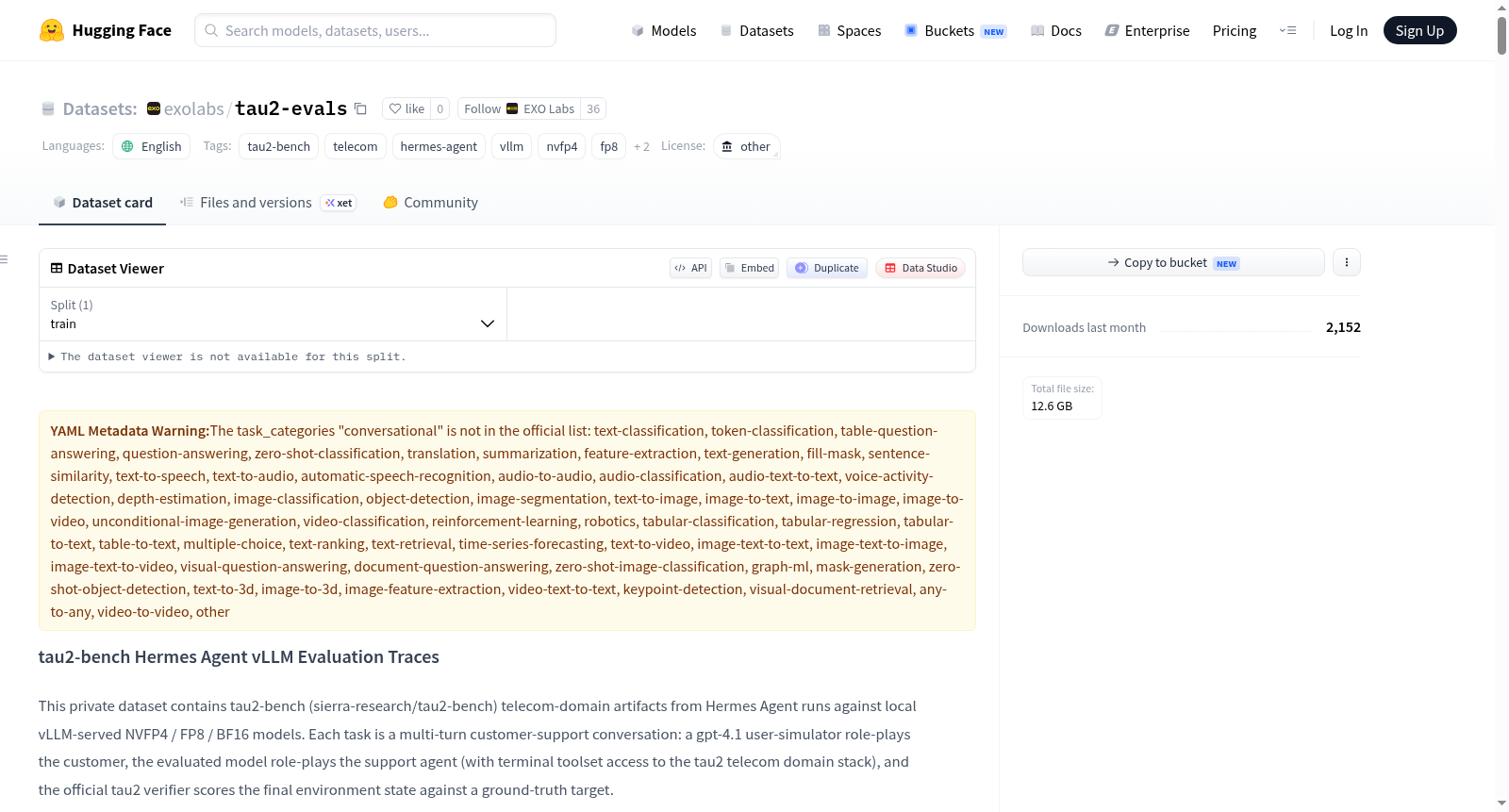Open Buckets in the top navigation
The height and width of the screenshot is (812, 1509).
pos(955,30)
